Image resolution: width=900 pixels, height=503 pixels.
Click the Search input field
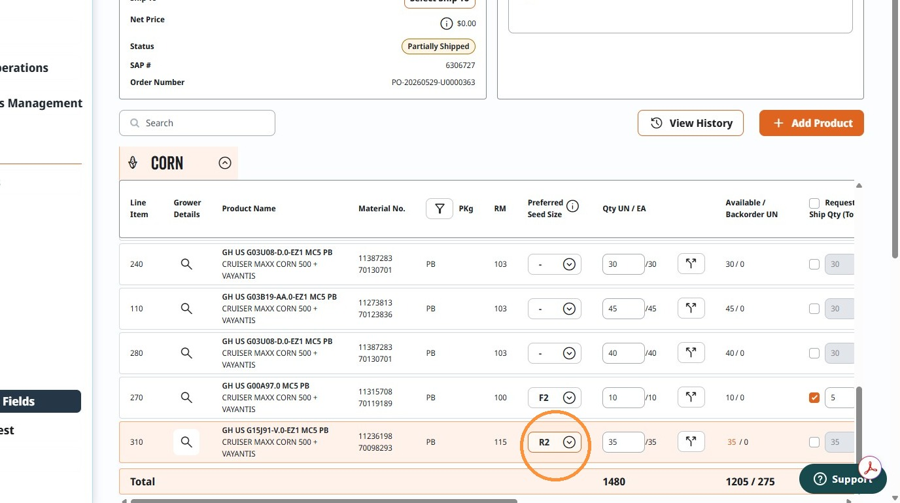(x=197, y=123)
